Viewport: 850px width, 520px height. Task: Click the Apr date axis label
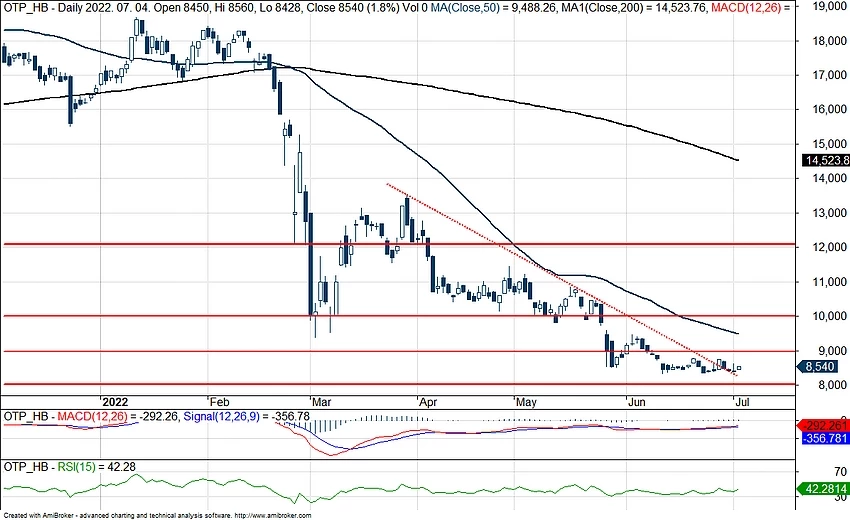(428, 402)
